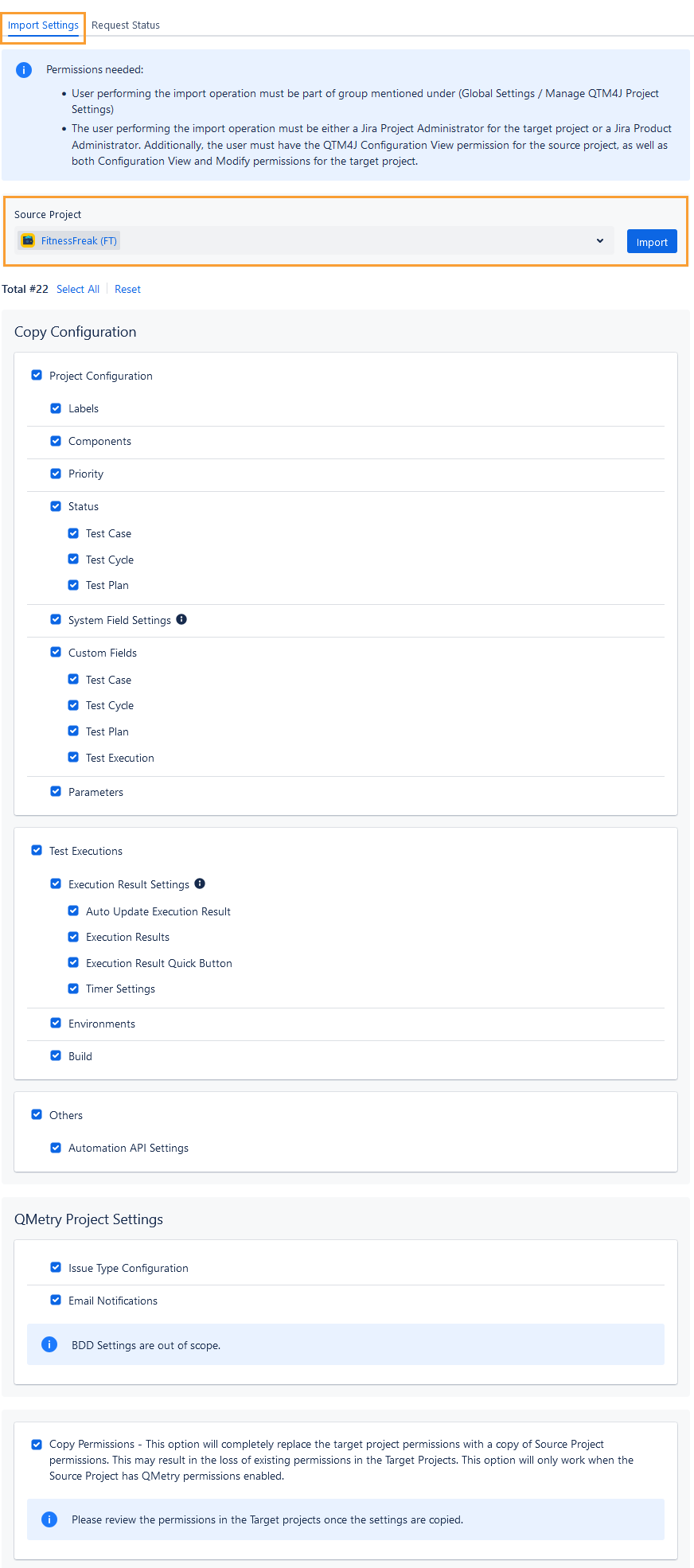
Task: Click the info icon next to Permissions needed
Action: pos(24,70)
